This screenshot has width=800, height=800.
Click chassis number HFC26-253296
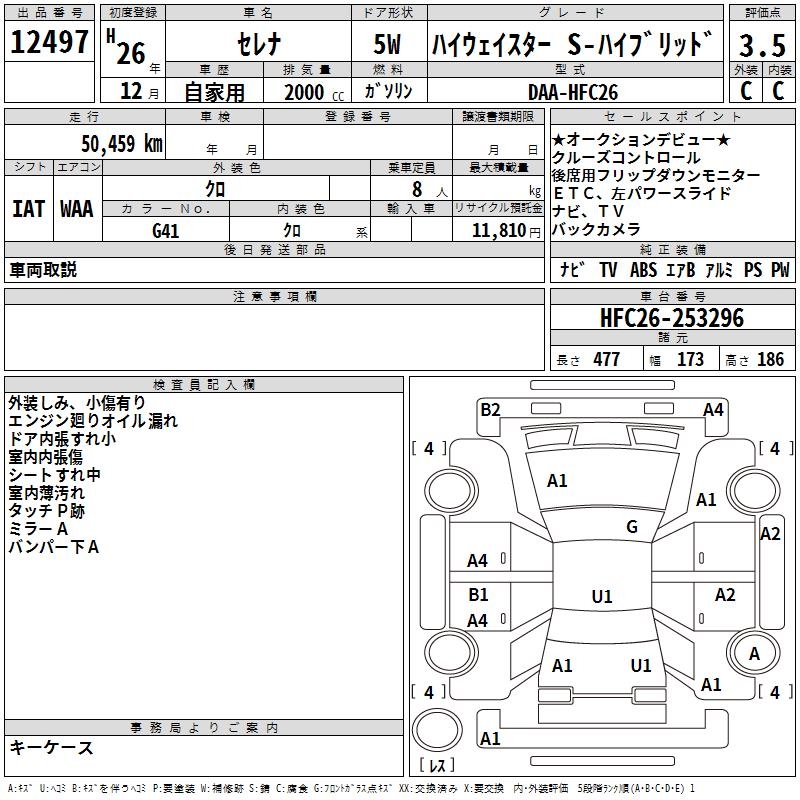(672, 318)
